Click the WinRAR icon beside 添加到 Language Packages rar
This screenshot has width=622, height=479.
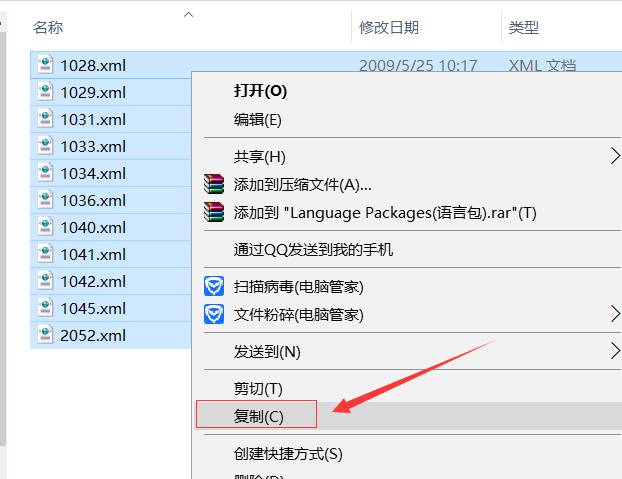pyautogui.click(x=214, y=212)
